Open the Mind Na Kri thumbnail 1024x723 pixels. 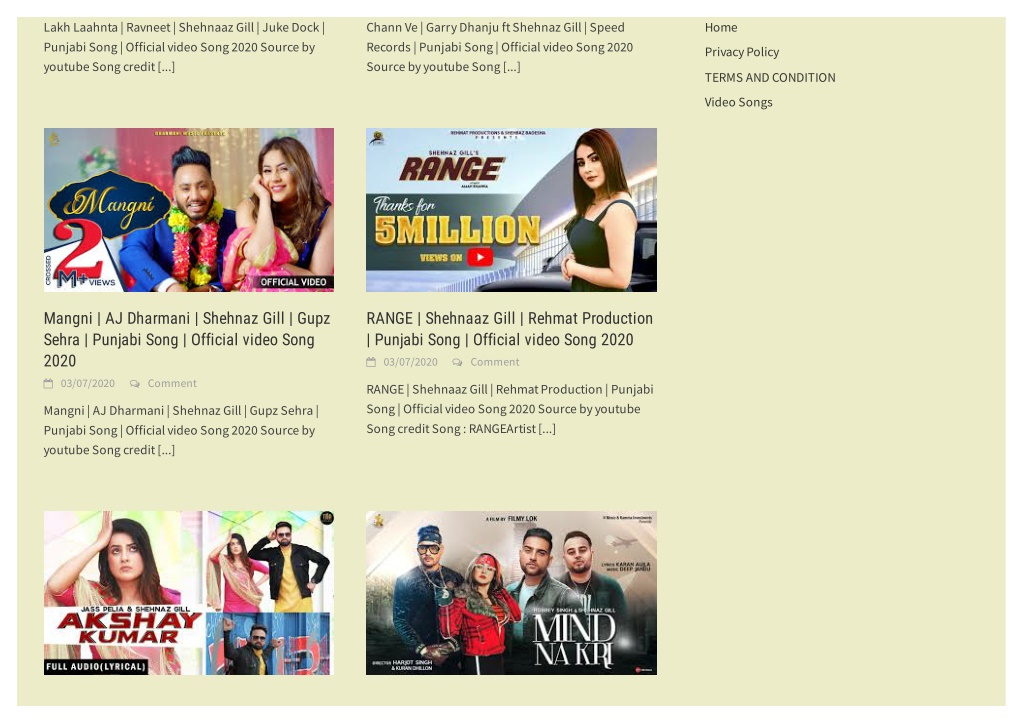point(511,592)
